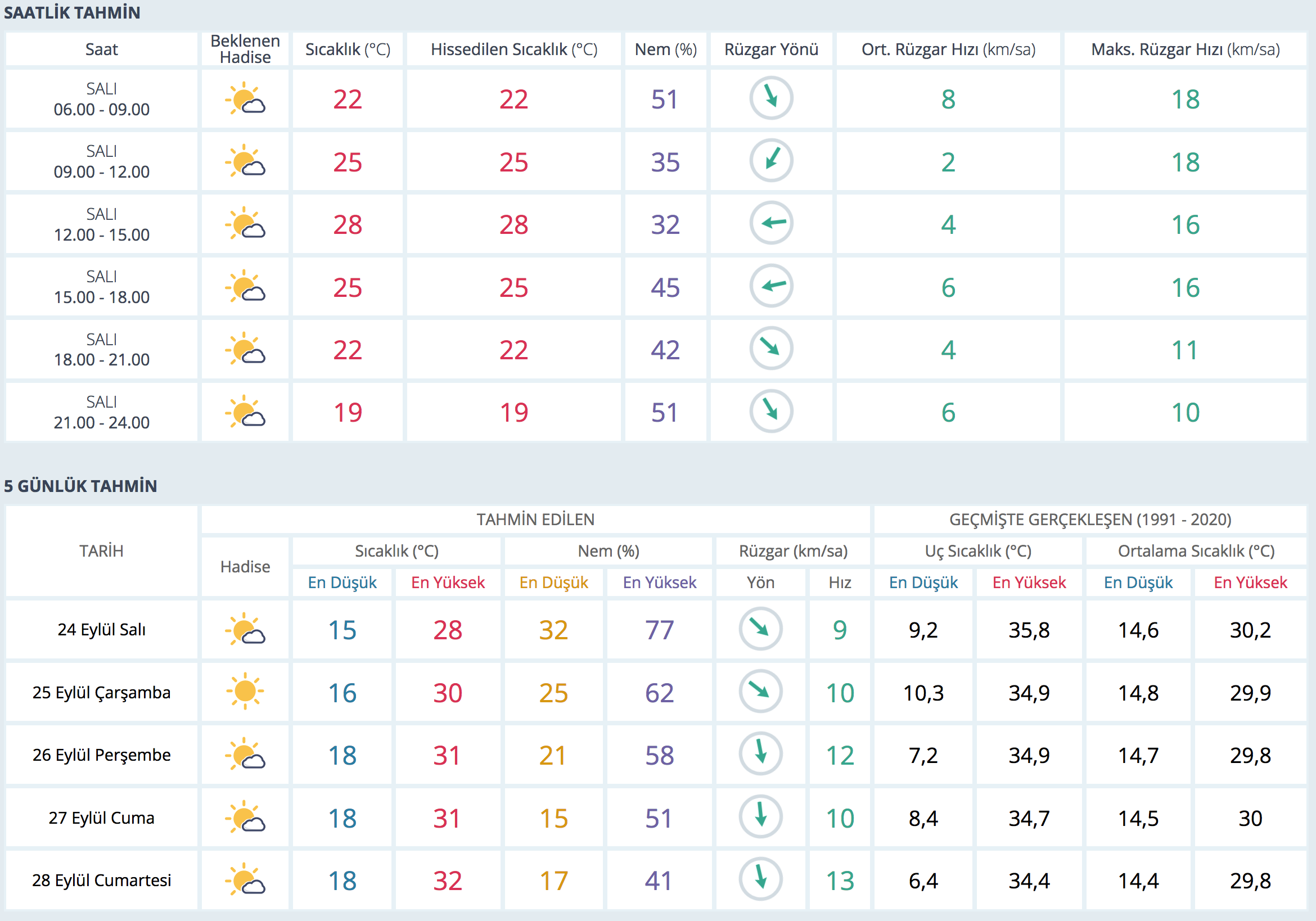This screenshot has width=1316, height=921.
Task: Click the 5 GÜNLÜK TAHMİN section title
Action: click(x=80, y=486)
